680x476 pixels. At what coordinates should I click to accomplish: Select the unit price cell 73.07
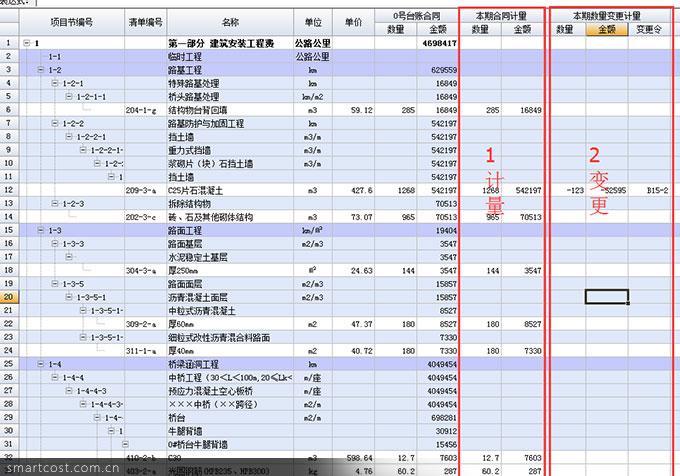tap(353, 217)
